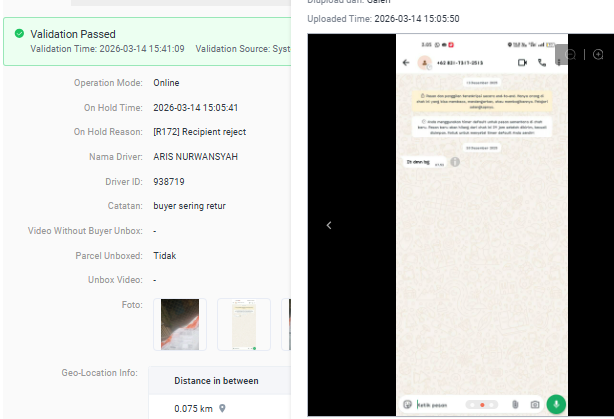Click the yellow encryption notice in chat
The width and height of the screenshot is (614, 419).
(x=482, y=101)
